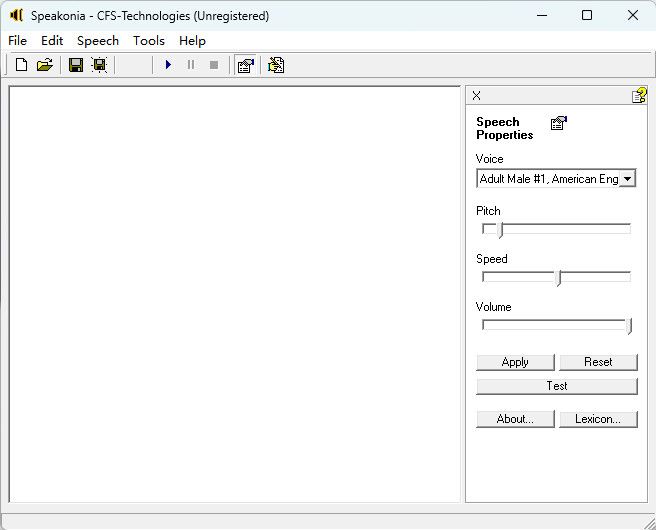Click the Apply button
Viewport: 656px width, 530px height.
tap(515, 362)
